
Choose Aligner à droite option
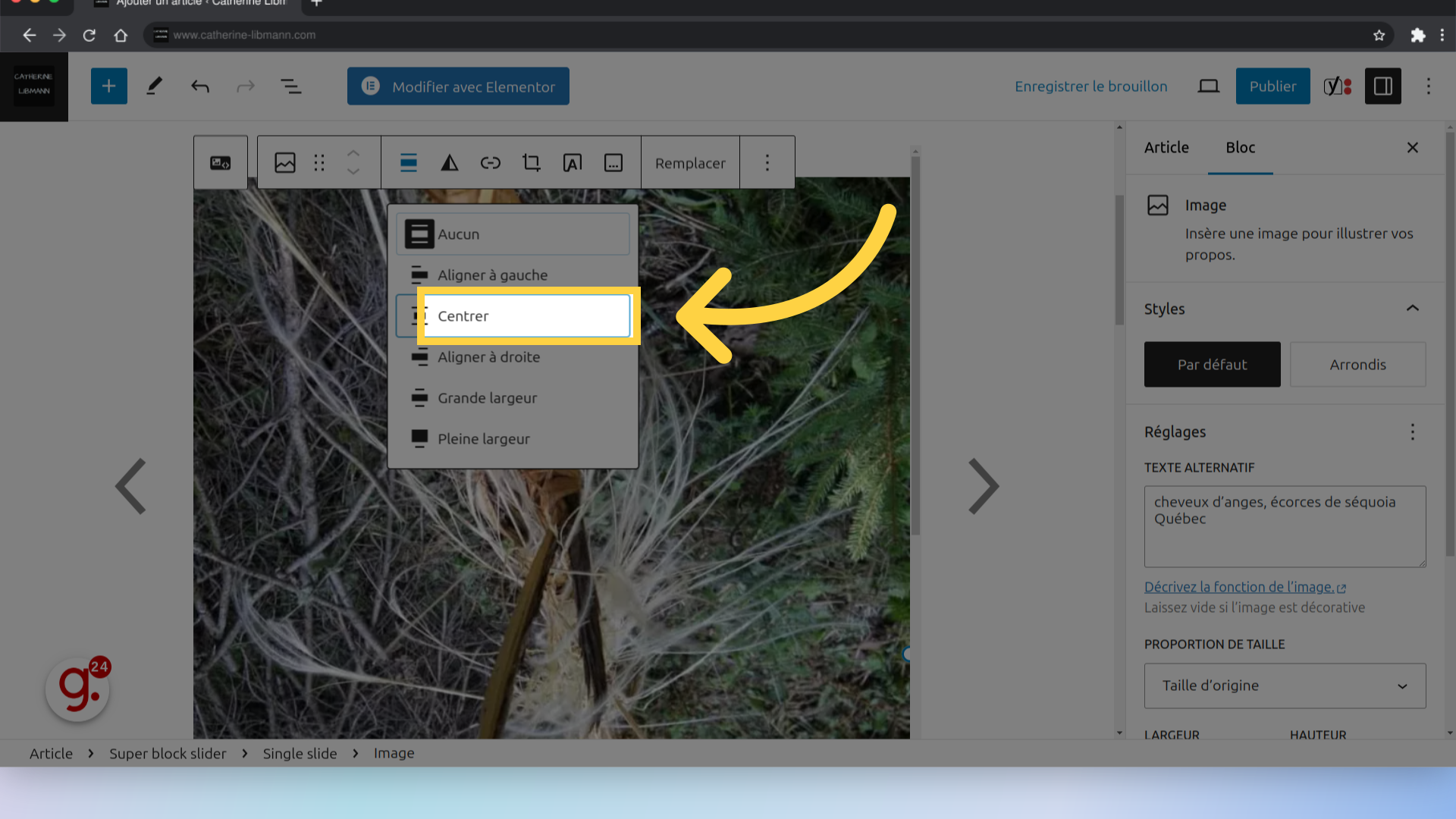point(513,357)
